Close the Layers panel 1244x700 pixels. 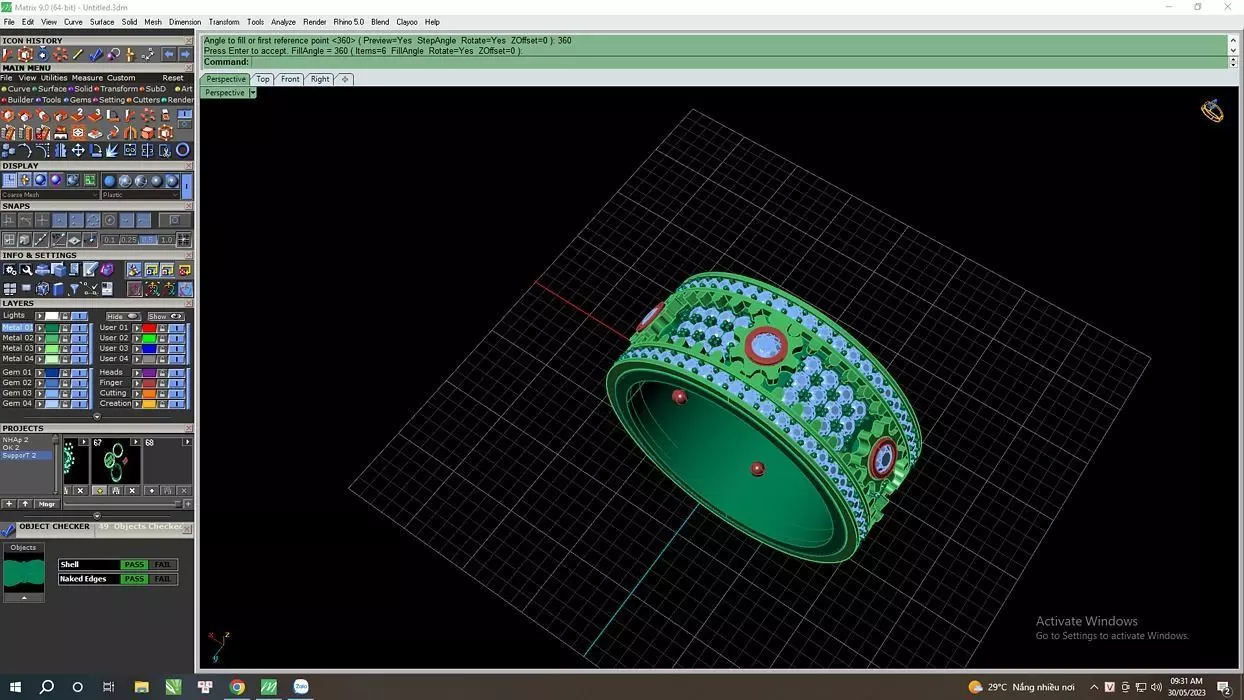point(188,303)
